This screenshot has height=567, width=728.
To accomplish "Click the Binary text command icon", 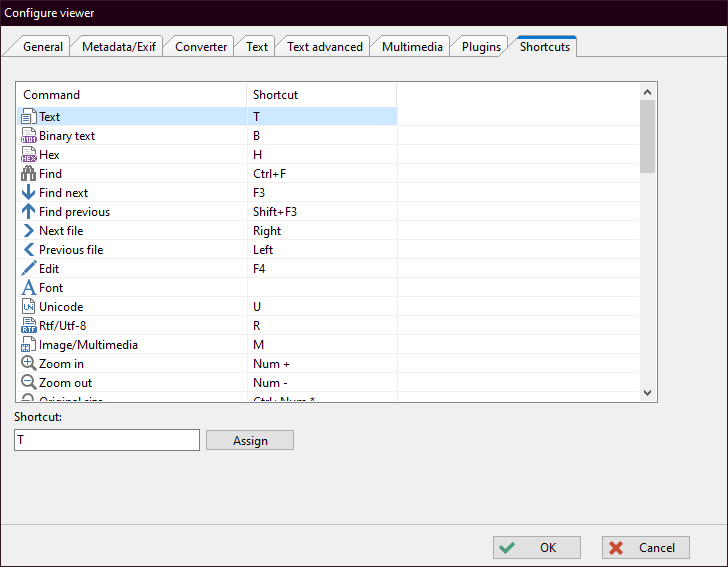I will point(28,136).
